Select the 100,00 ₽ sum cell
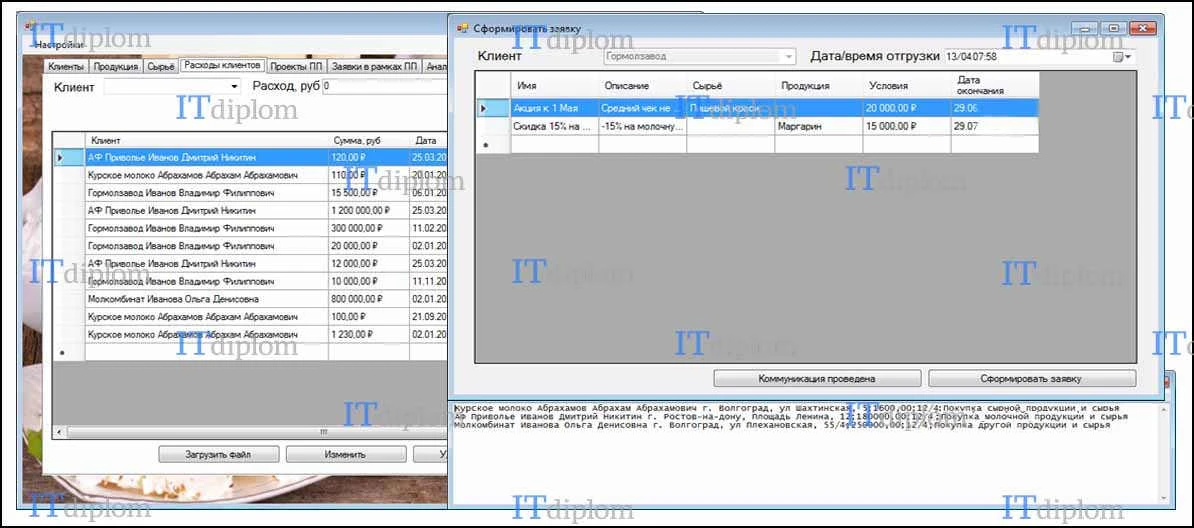1194x528 pixels. (x=369, y=316)
